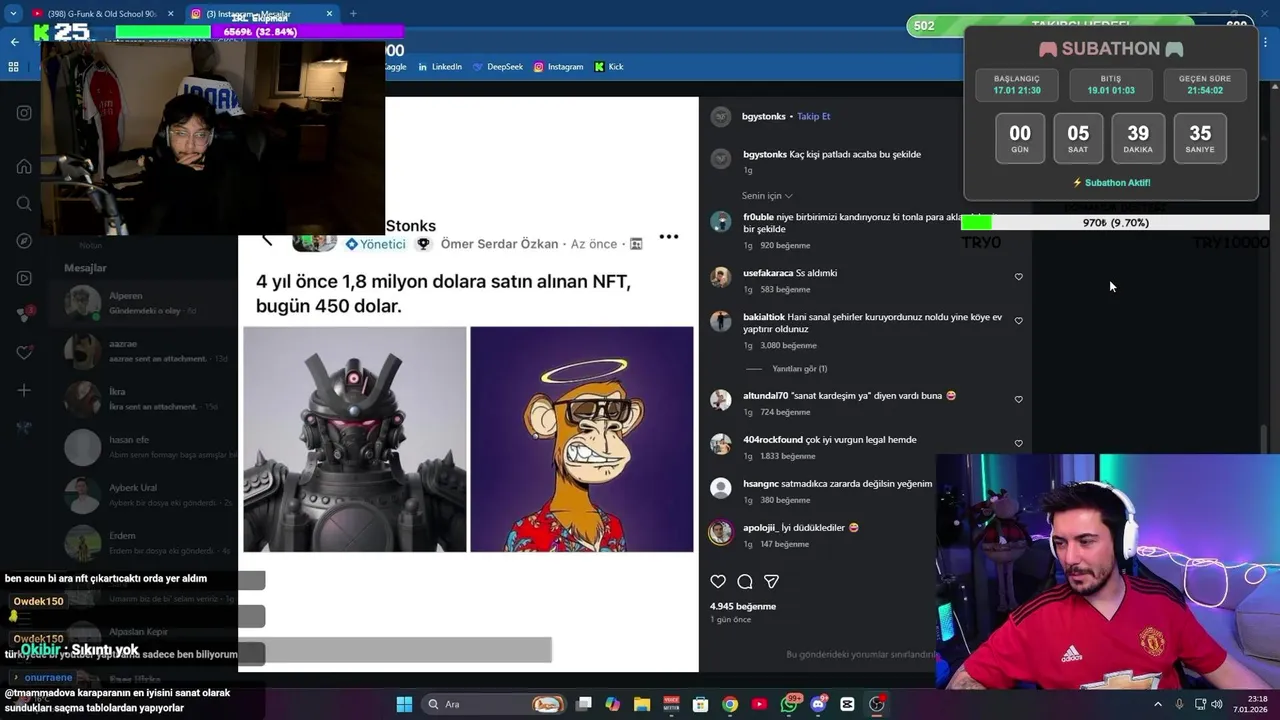The image size is (1280, 720).
Task: Click the browser back arrow
Action: tap(14, 42)
